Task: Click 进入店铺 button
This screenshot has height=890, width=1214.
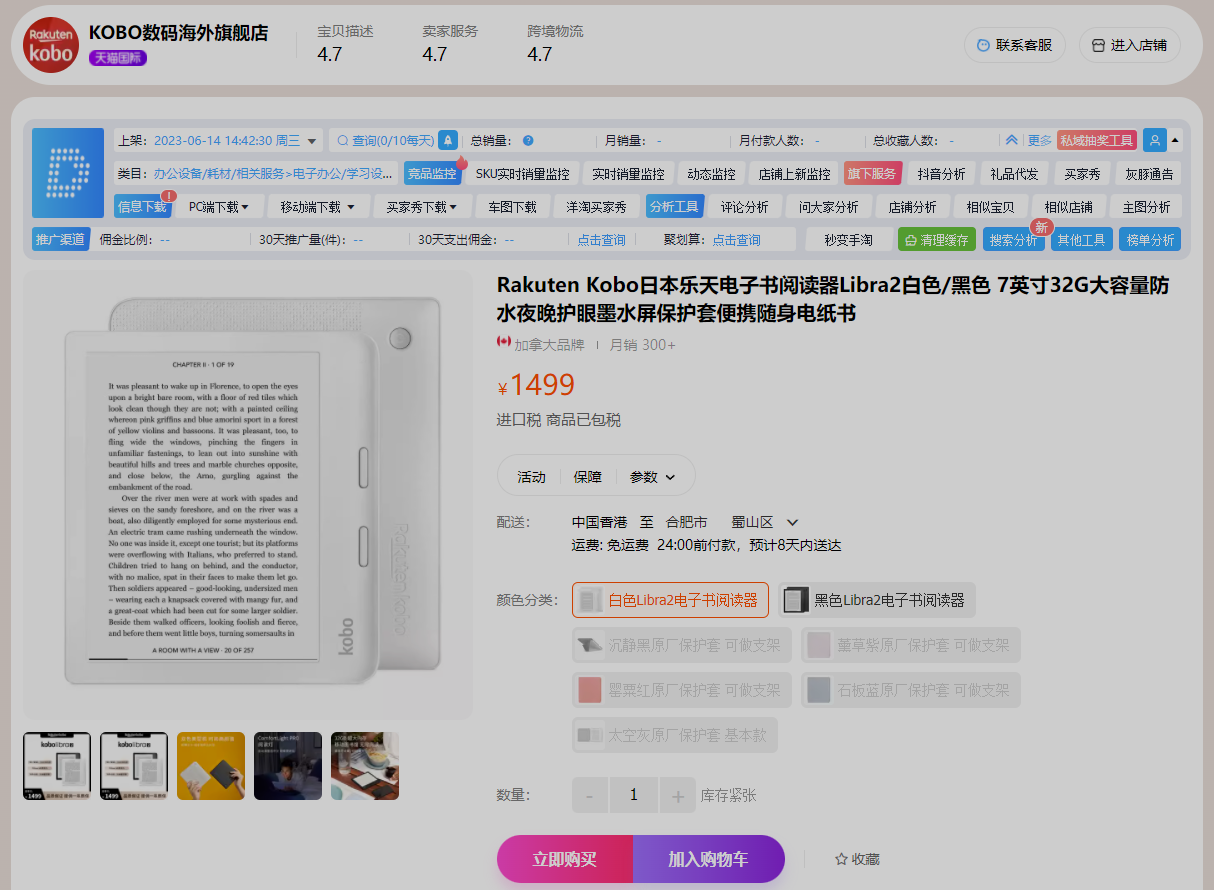Action: 1129,45
